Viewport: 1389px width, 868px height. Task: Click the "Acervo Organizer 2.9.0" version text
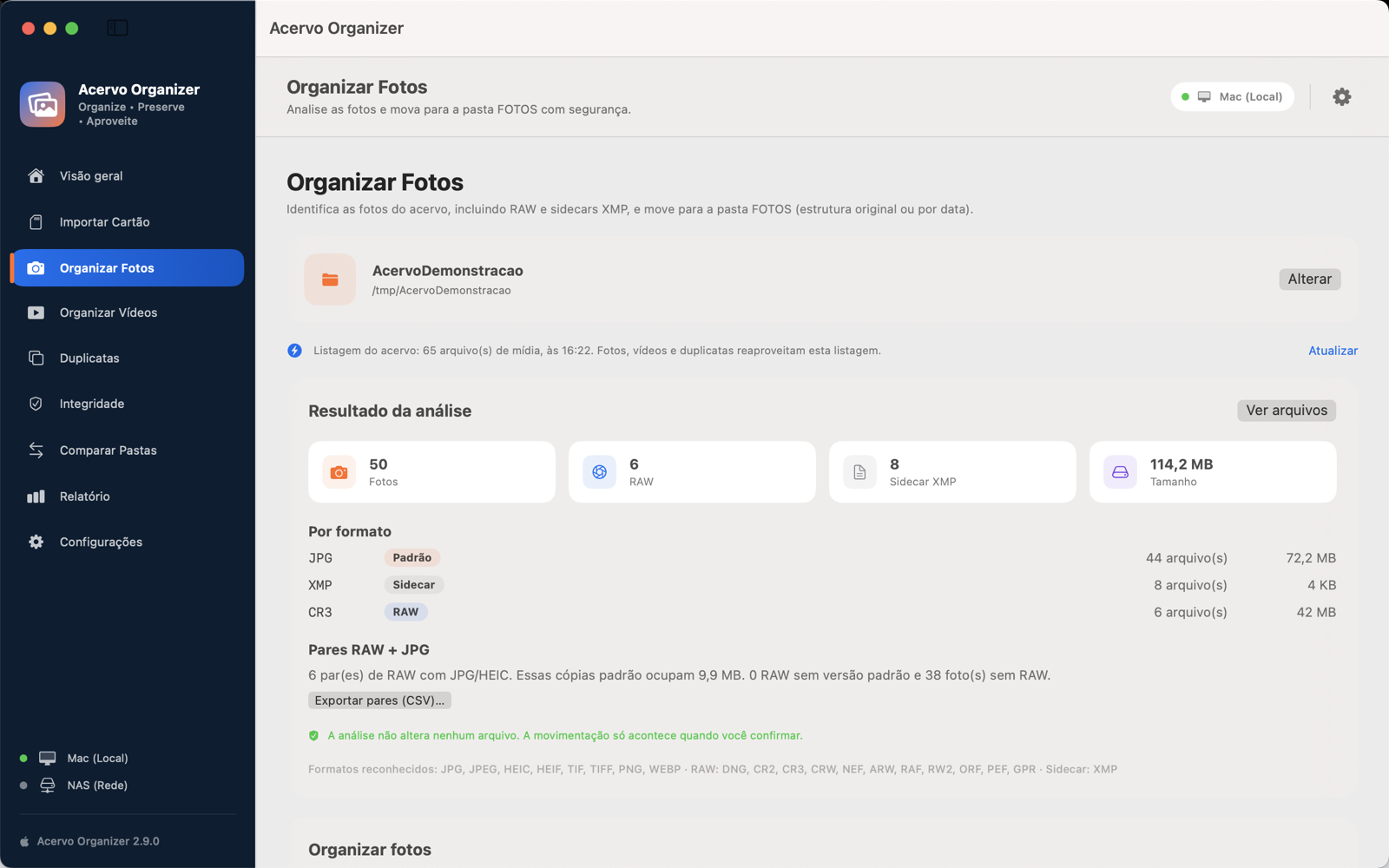coord(98,841)
